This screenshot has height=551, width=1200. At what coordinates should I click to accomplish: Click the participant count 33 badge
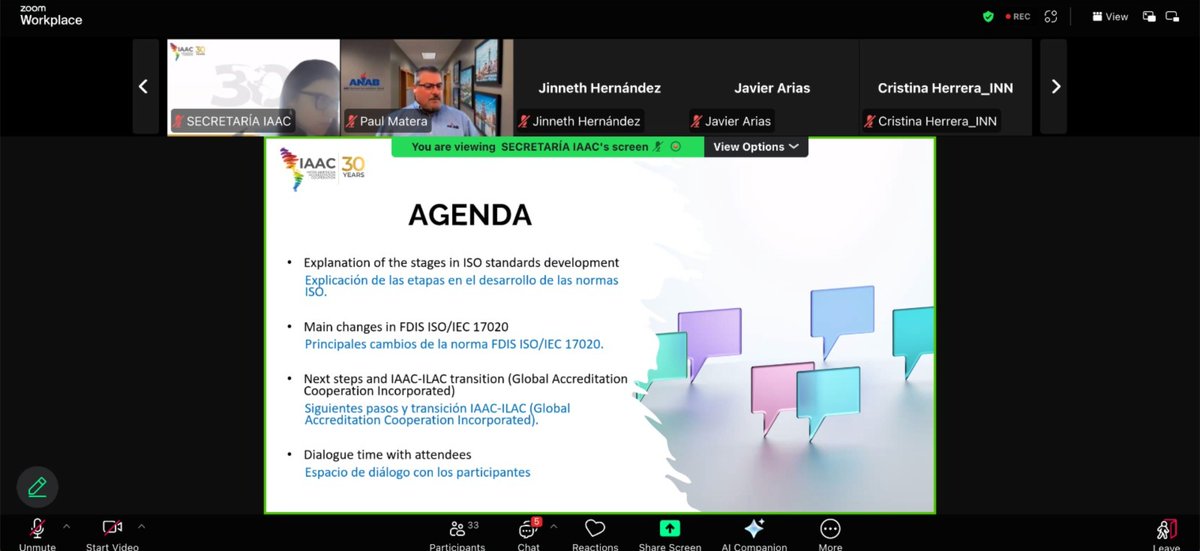click(x=473, y=523)
